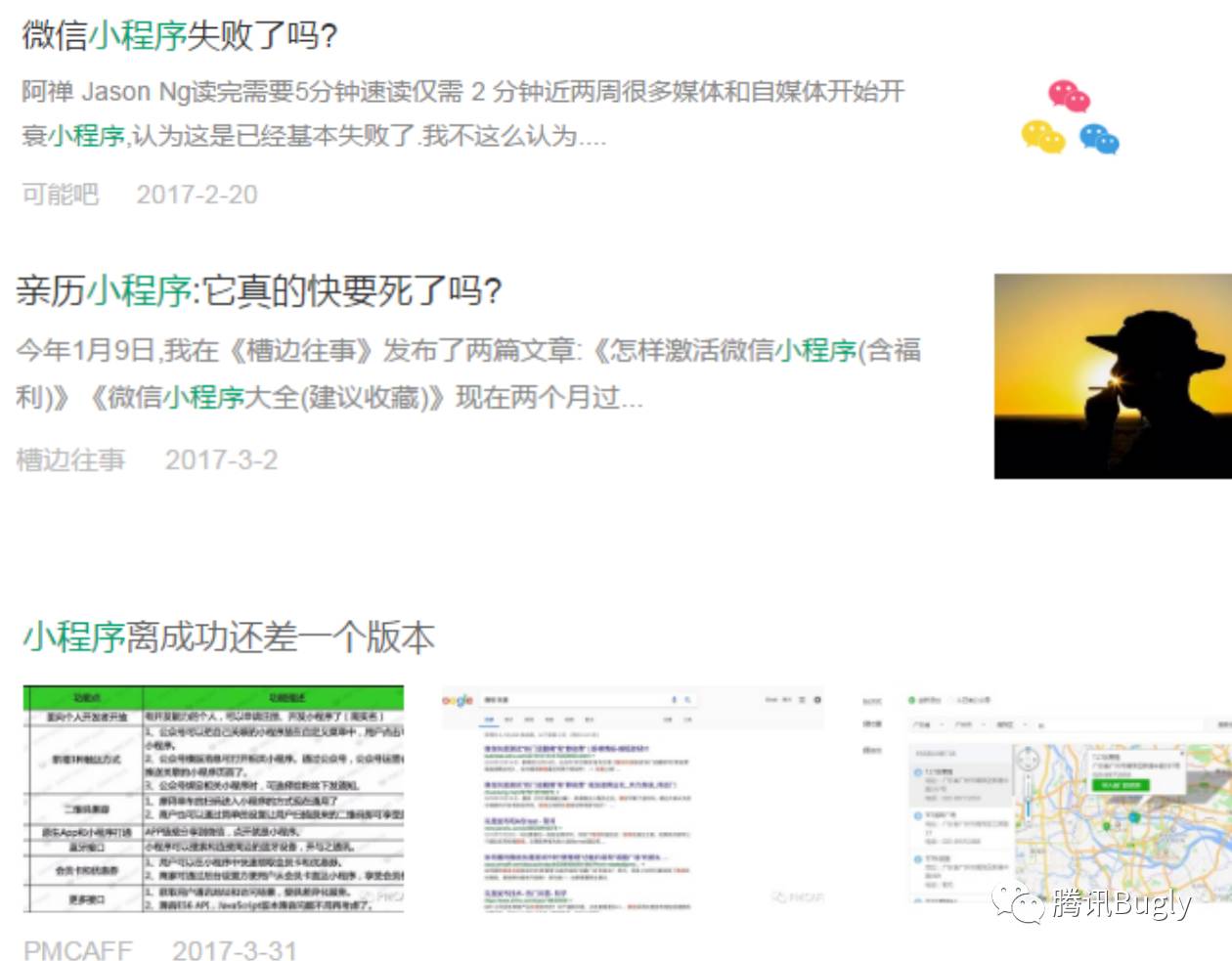Click the colorful WeChat bubbles thumbnail

click(1070, 117)
